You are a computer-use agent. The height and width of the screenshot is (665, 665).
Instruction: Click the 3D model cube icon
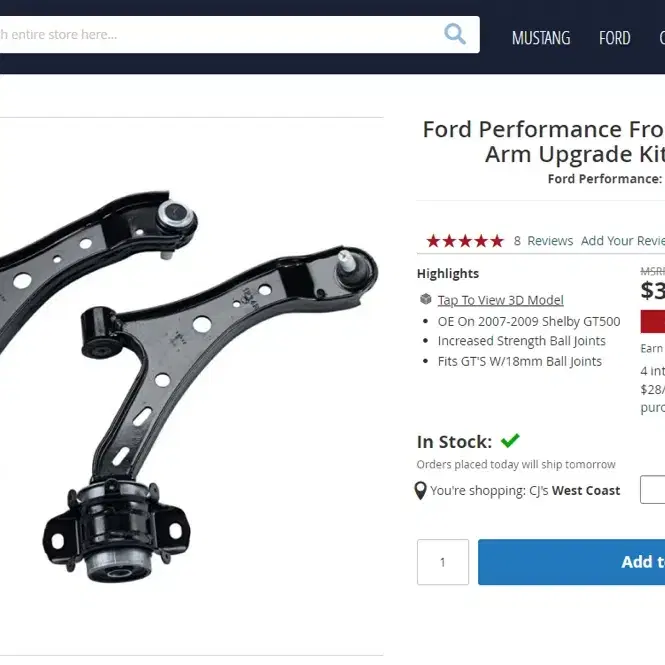coord(426,299)
